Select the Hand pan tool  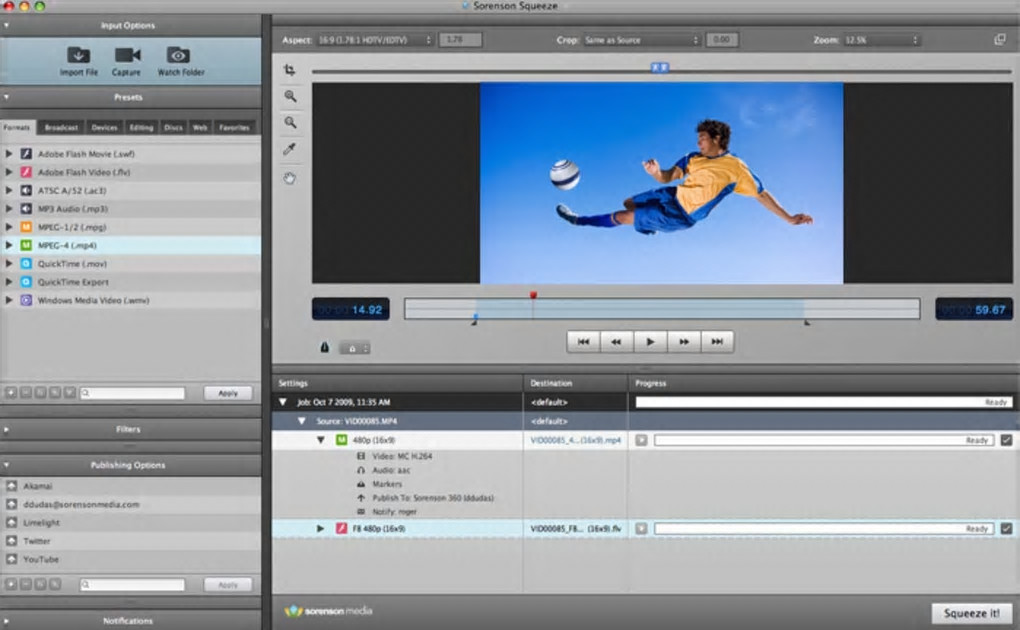tap(290, 178)
